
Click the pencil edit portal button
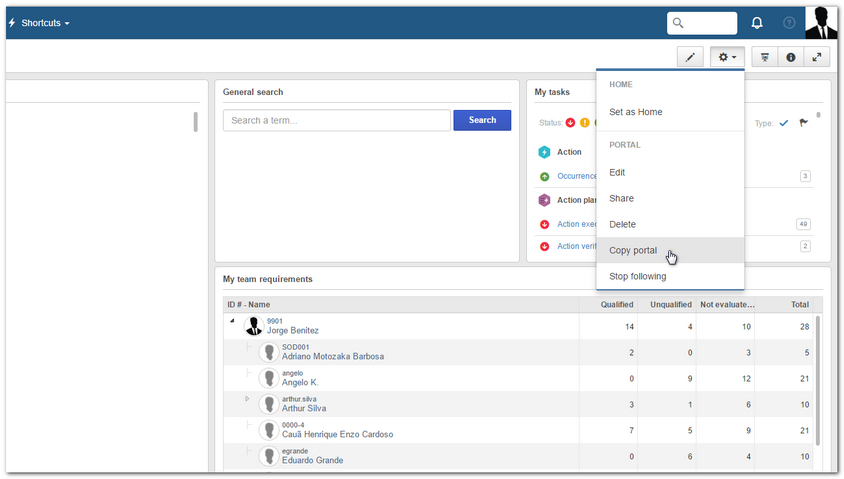(x=690, y=57)
